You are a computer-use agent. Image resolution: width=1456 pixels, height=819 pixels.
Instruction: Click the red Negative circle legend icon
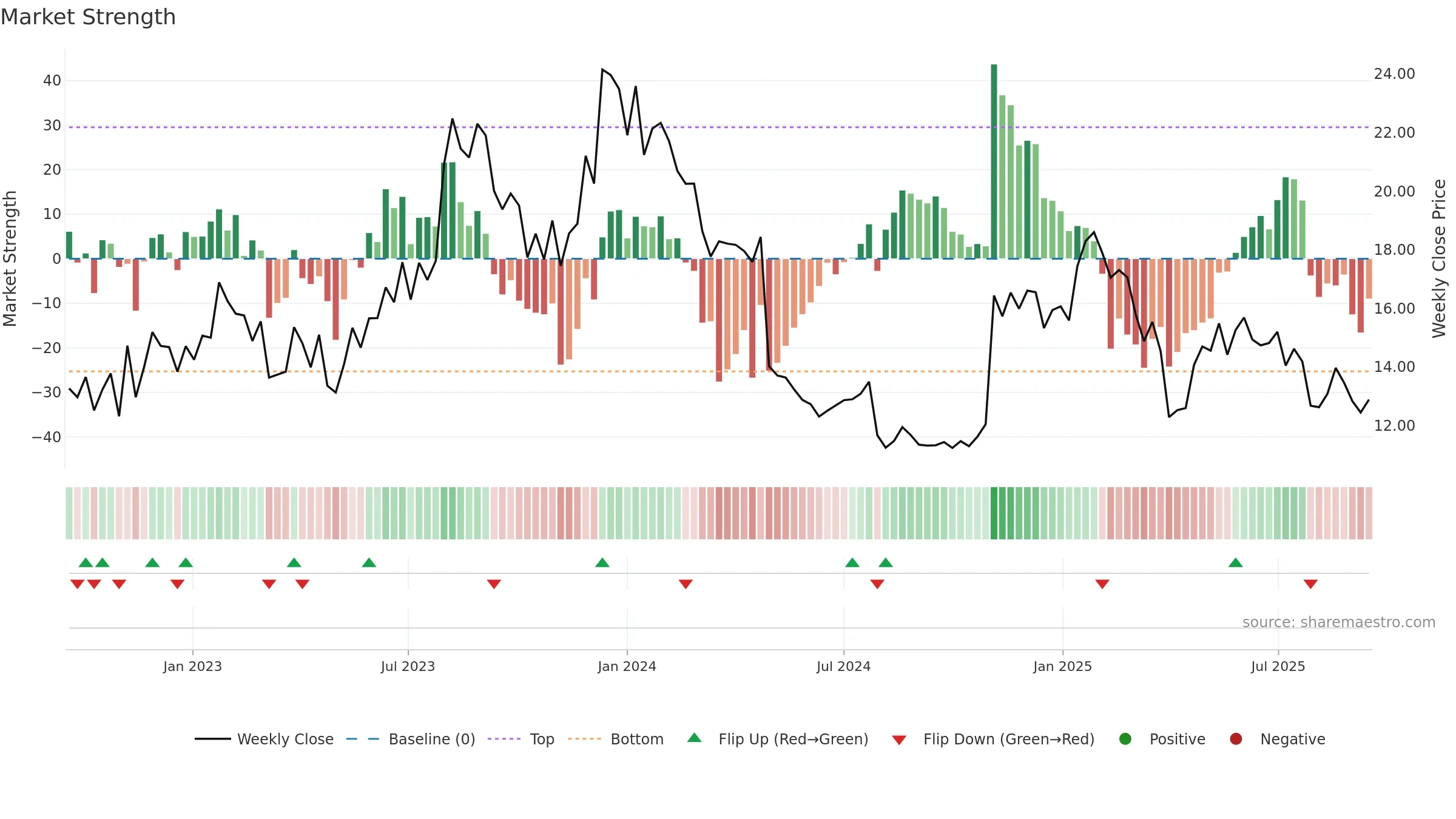tap(1236, 739)
